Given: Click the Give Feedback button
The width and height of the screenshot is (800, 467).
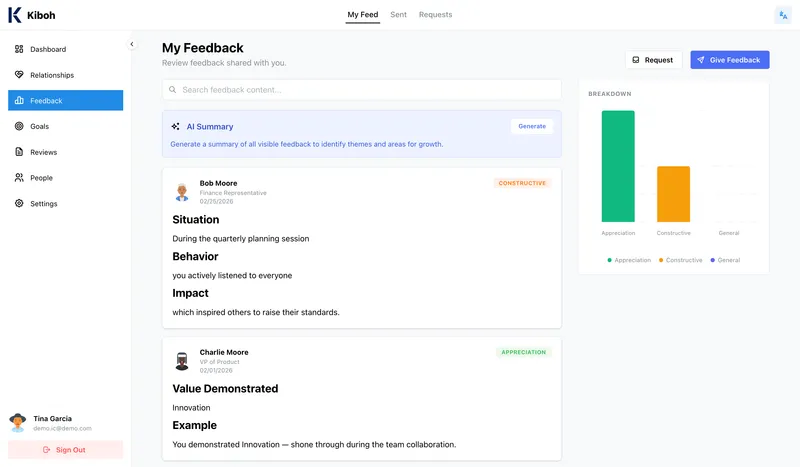Looking at the screenshot, I should click(x=730, y=60).
